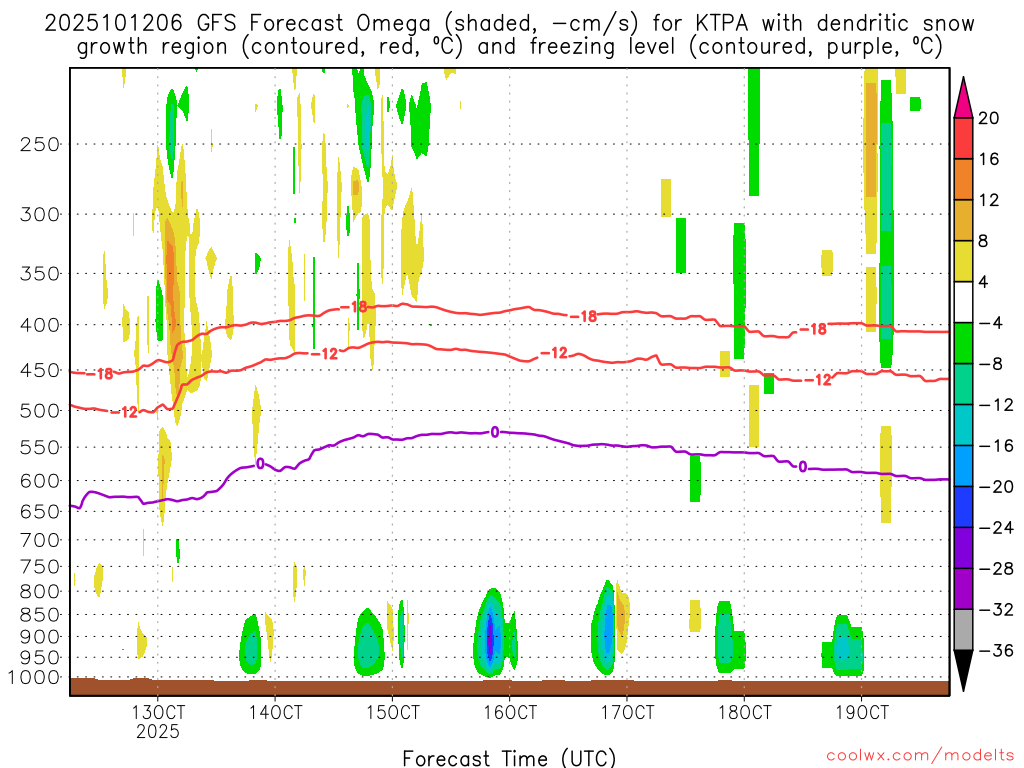Click the pink upper colorbar arrow tip
The width and height of the screenshot is (1024, 768).
tap(963, 98)
